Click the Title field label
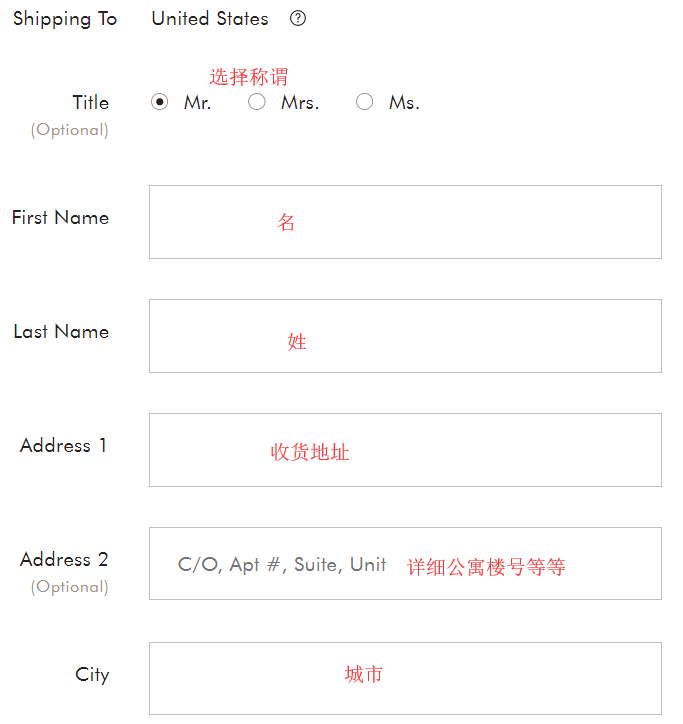This screenshot has height=724, width=683. point(91,102)
